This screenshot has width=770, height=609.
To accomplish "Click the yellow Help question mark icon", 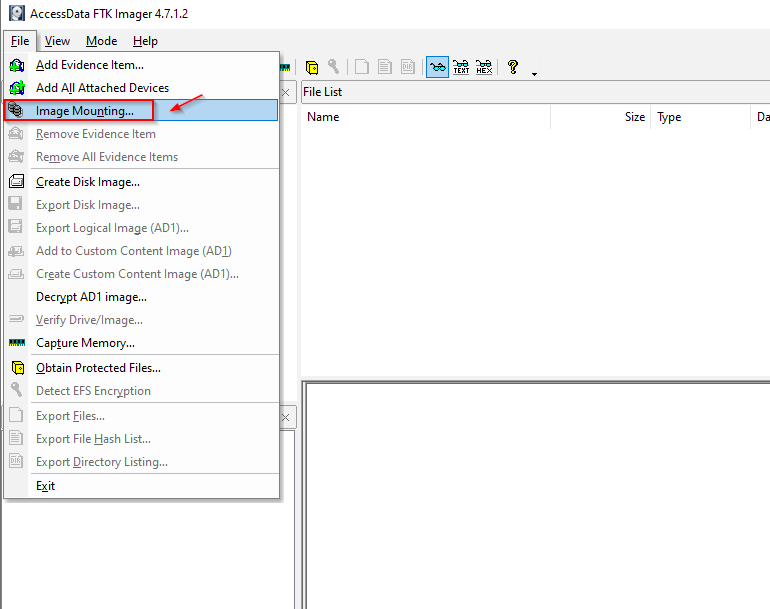I will [513, 67].
